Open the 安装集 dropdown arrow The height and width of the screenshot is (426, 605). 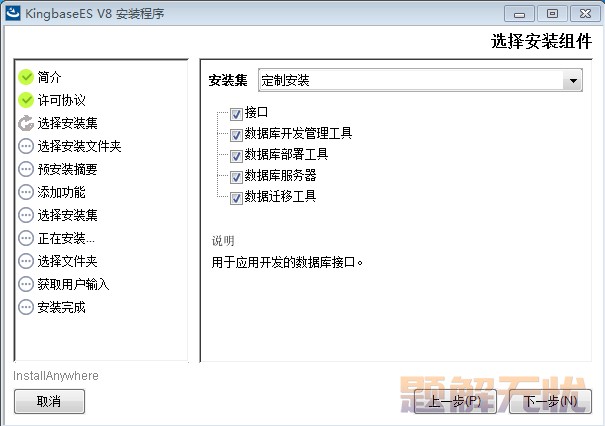(x=573, y=81)
